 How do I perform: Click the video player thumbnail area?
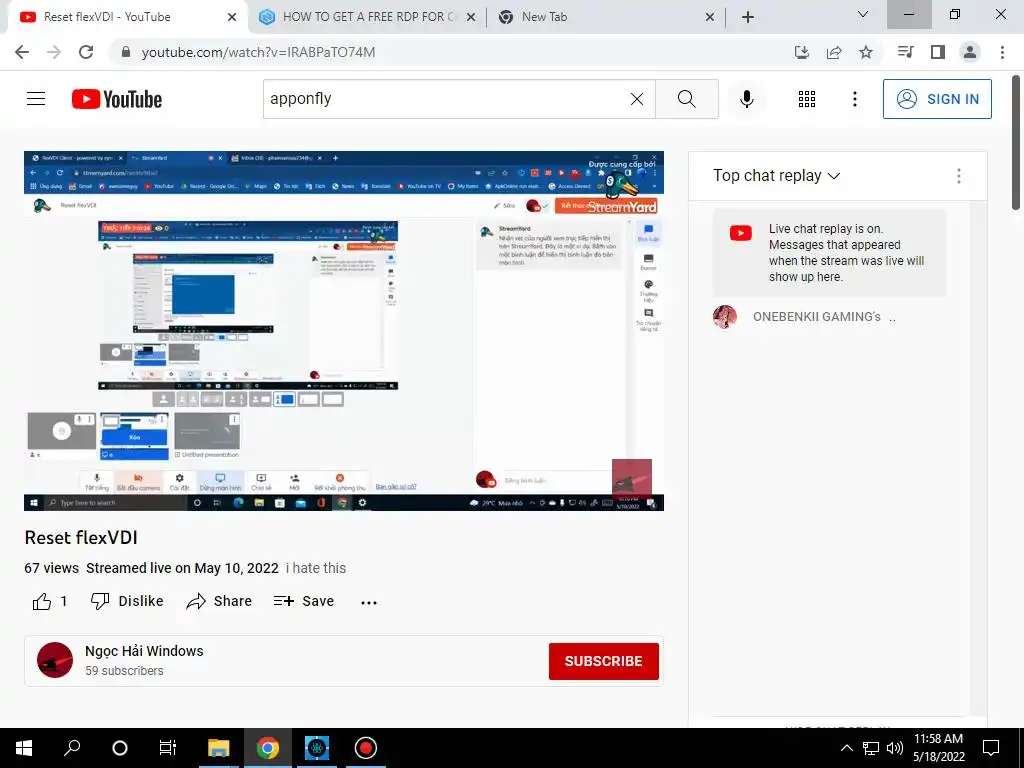[x=344, y=331]
